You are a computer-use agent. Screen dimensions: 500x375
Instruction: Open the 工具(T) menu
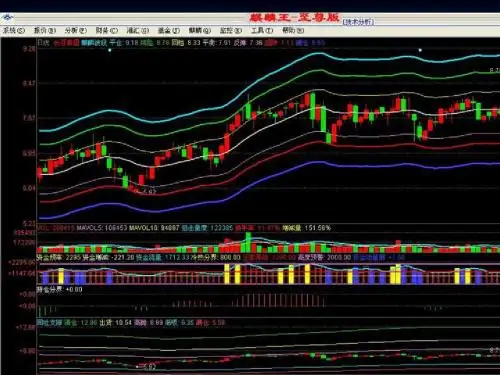(262, 30)
